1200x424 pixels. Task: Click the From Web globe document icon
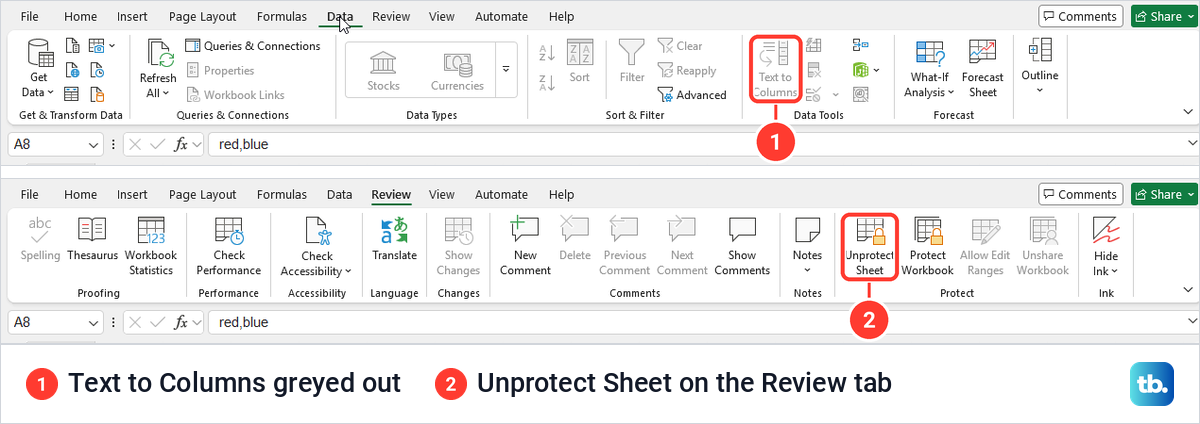(72, 70)
